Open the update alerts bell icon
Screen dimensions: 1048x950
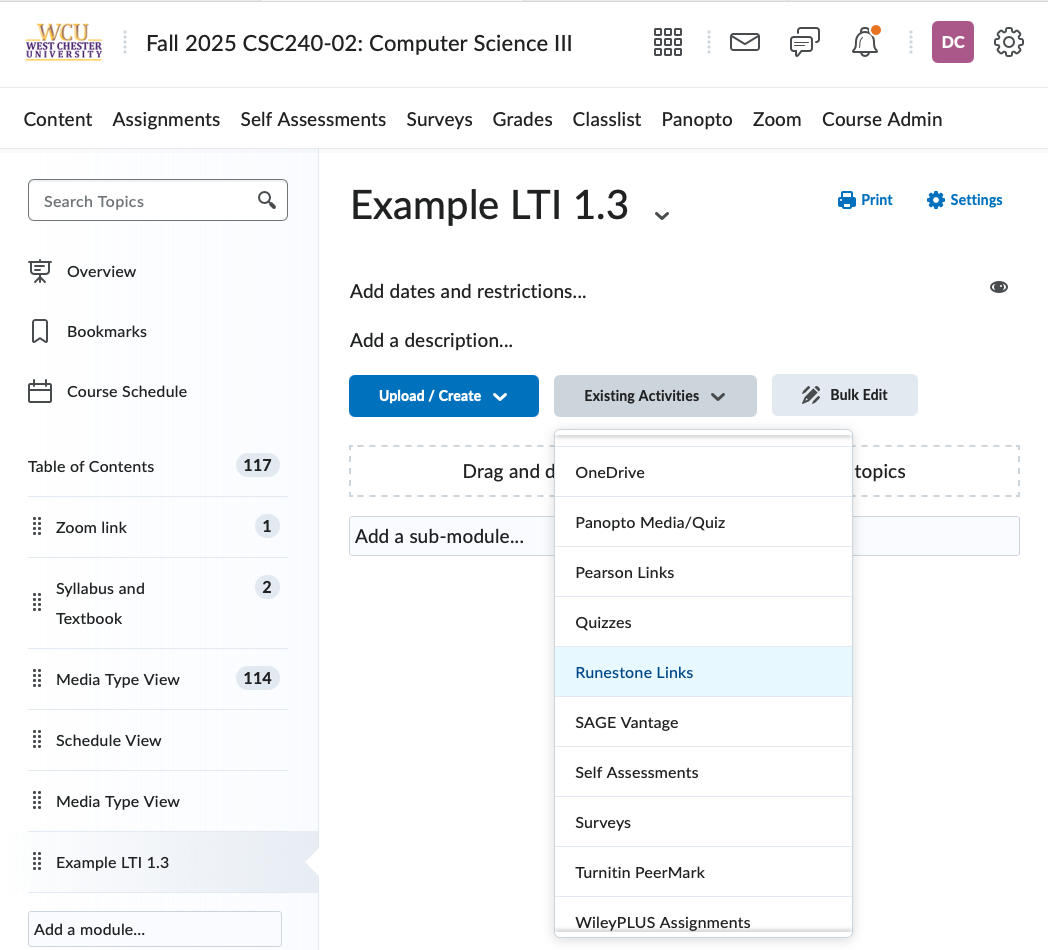[864, 42]
